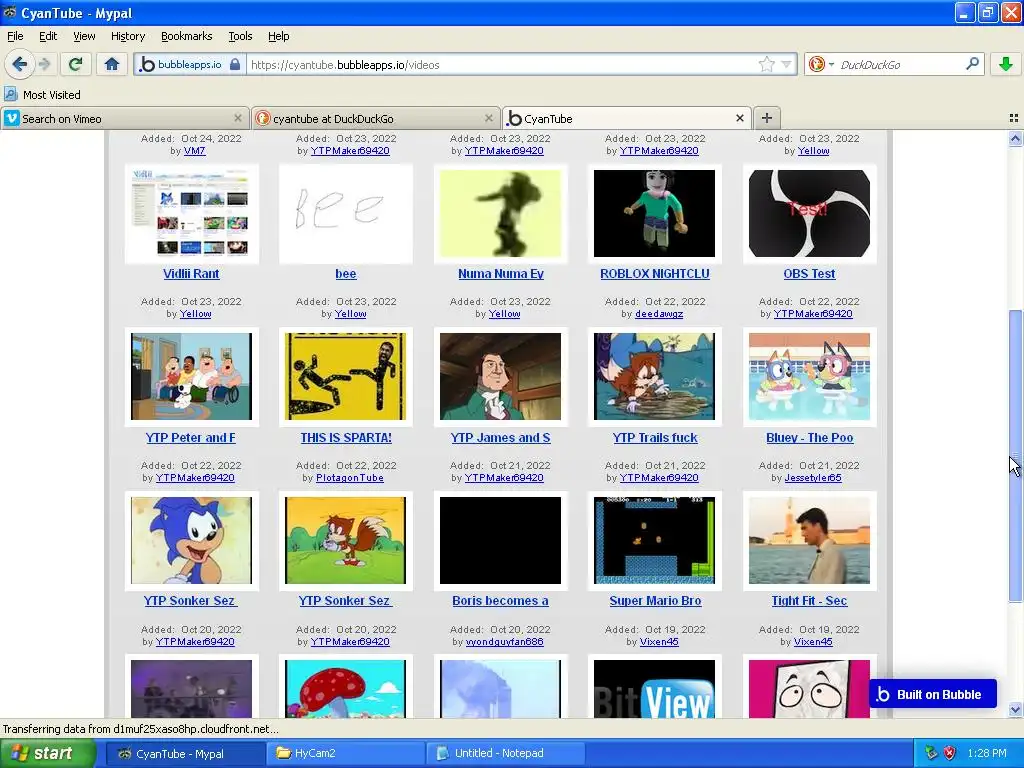
Task: Visit user Jessetyler65 profile link
Action: tap(813, 478)
